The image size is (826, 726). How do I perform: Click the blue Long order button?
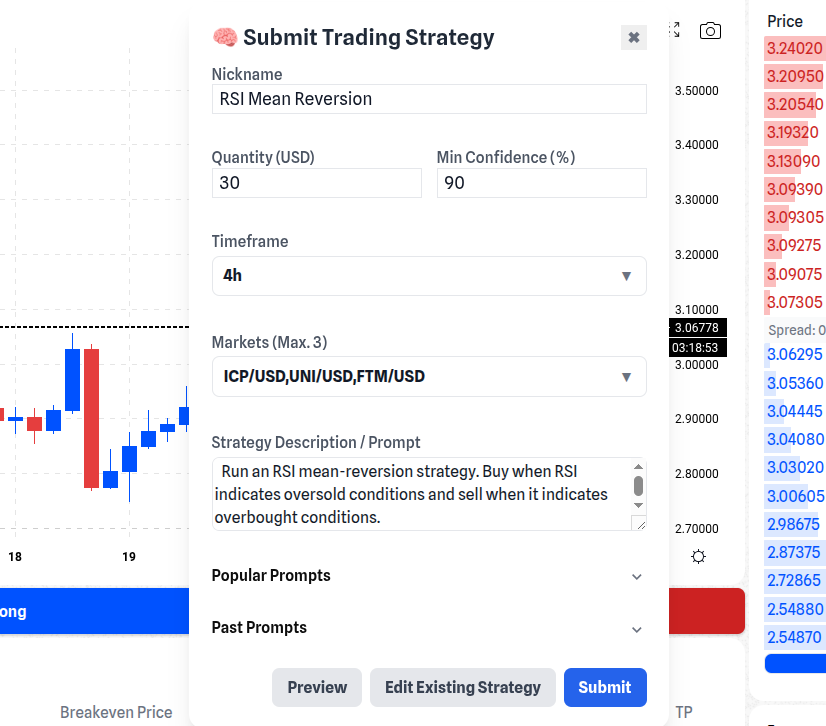click(90, 611)
